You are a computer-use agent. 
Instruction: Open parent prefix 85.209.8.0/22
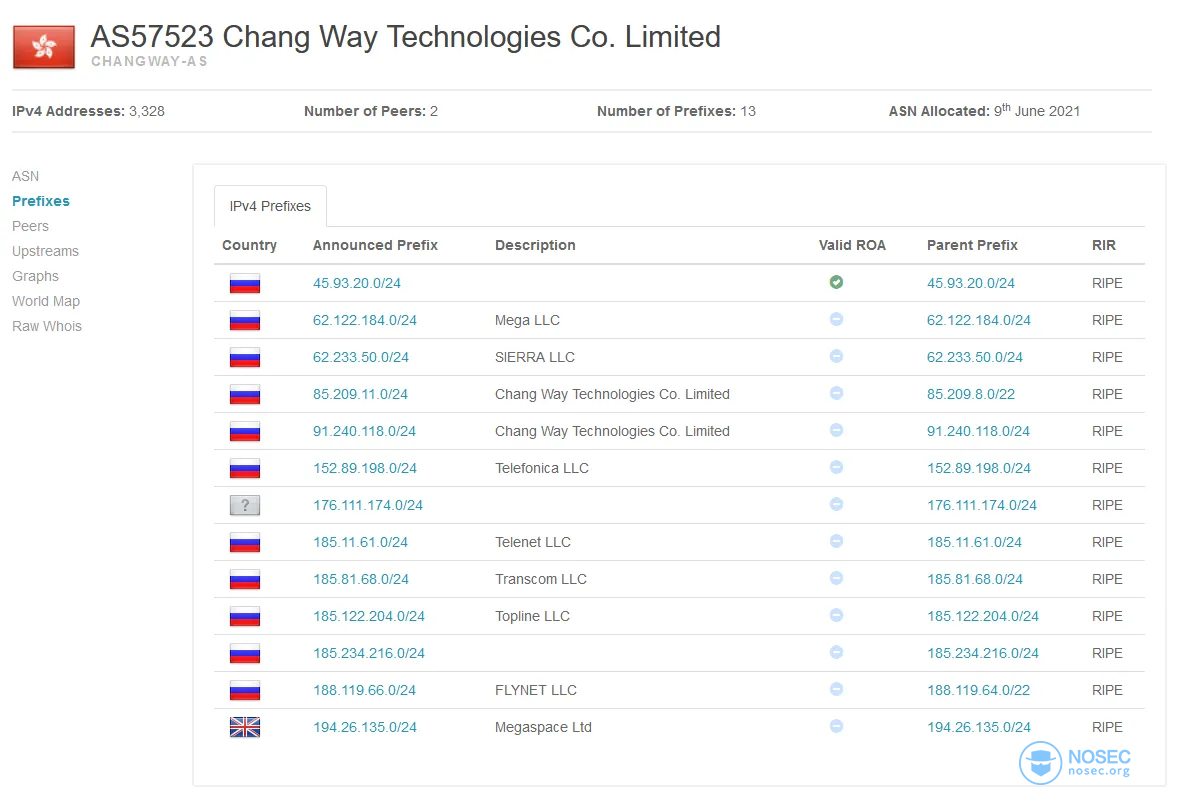pos(971,394)
